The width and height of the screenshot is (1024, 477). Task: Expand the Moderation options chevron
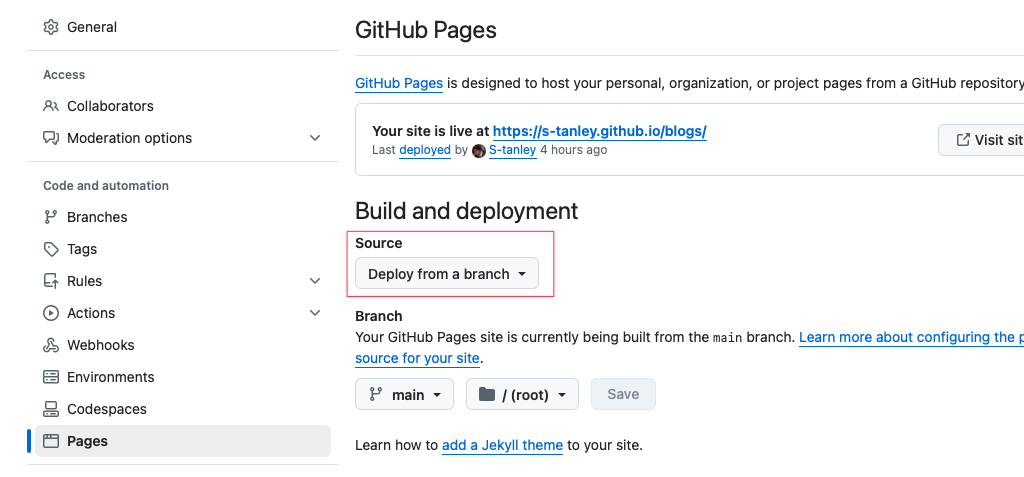click(315, 138)
